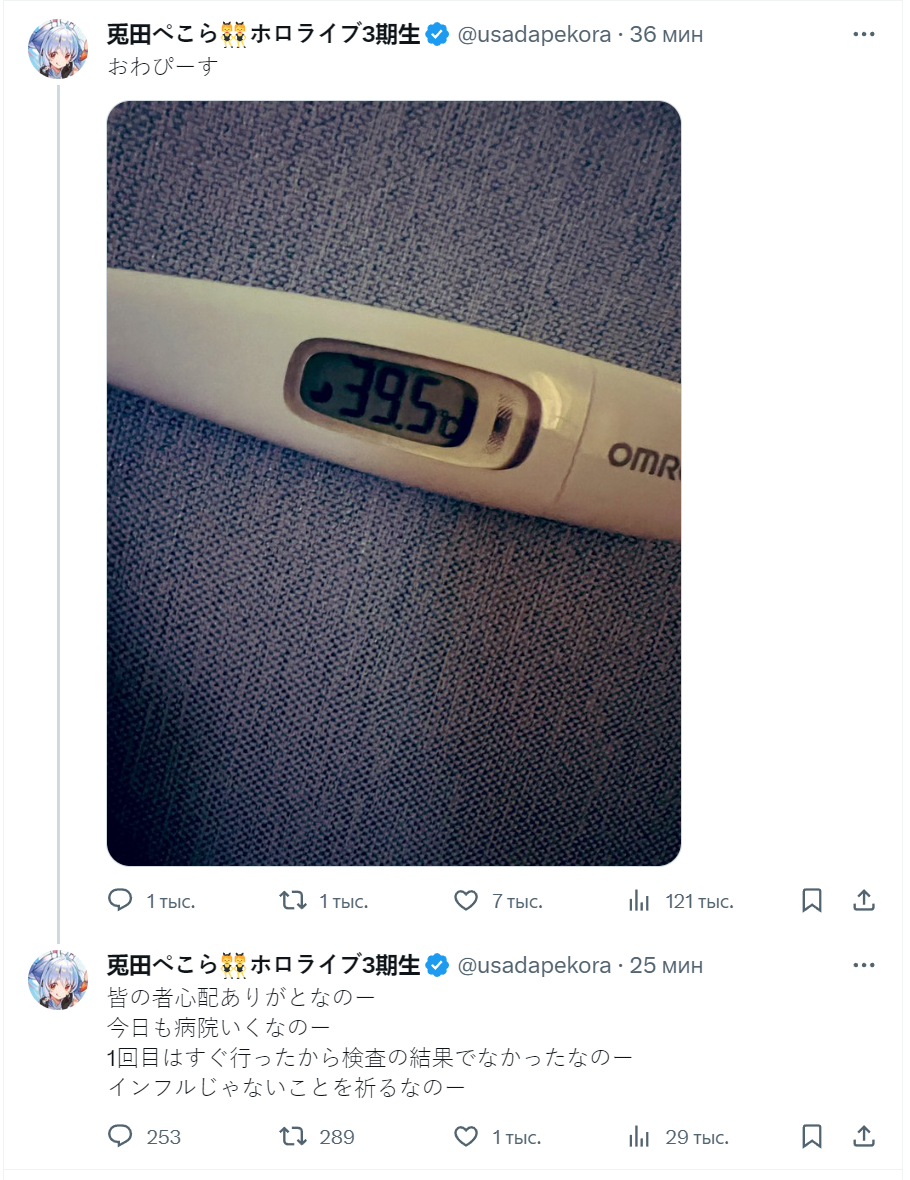This screenshot has height=1180, width=910.
Task: Share the thermometer photo tweet
Action: [864, 901]
